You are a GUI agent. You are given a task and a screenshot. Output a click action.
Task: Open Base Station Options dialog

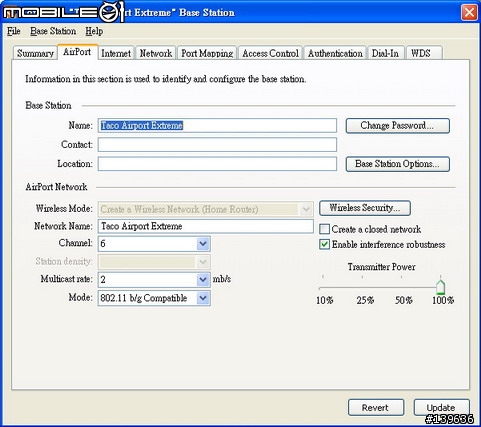pos(398,164)
